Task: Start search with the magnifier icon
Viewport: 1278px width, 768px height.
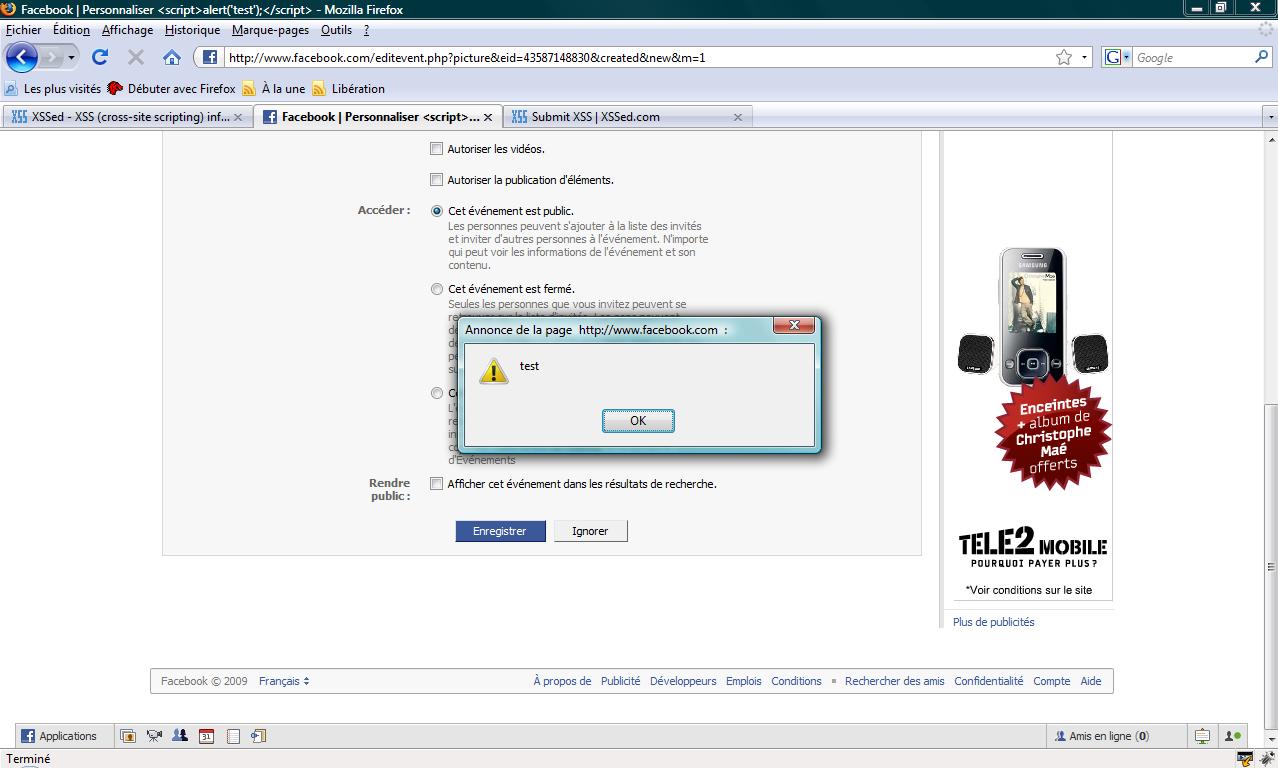Action: point(1261,57)
